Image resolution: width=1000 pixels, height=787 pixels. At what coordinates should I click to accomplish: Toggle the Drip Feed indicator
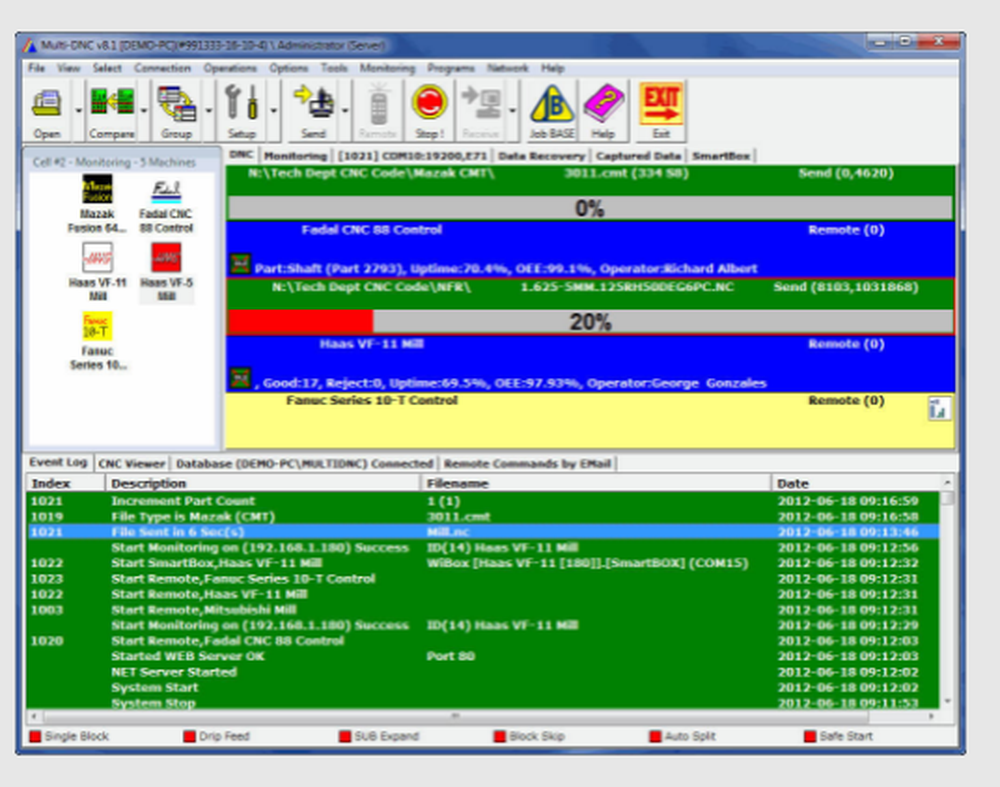(189, 737)
